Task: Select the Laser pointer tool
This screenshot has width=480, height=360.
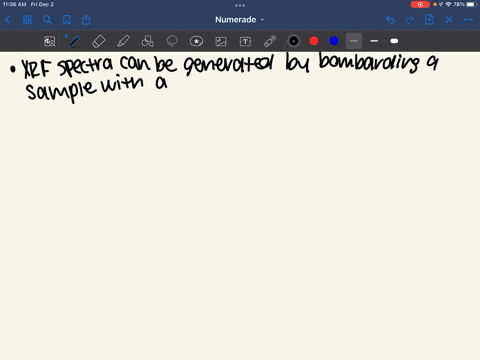Action: pos(270,41)
